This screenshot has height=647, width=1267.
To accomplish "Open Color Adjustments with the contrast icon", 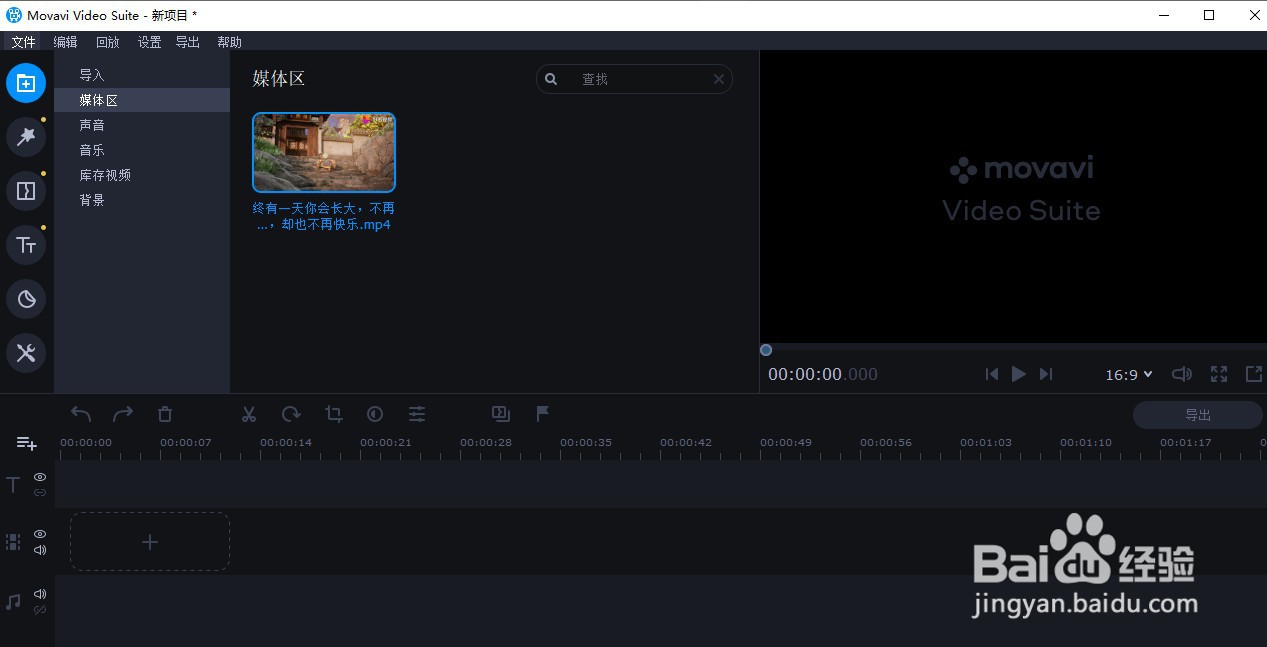I will pyautogui.click(x=374, y=413).
